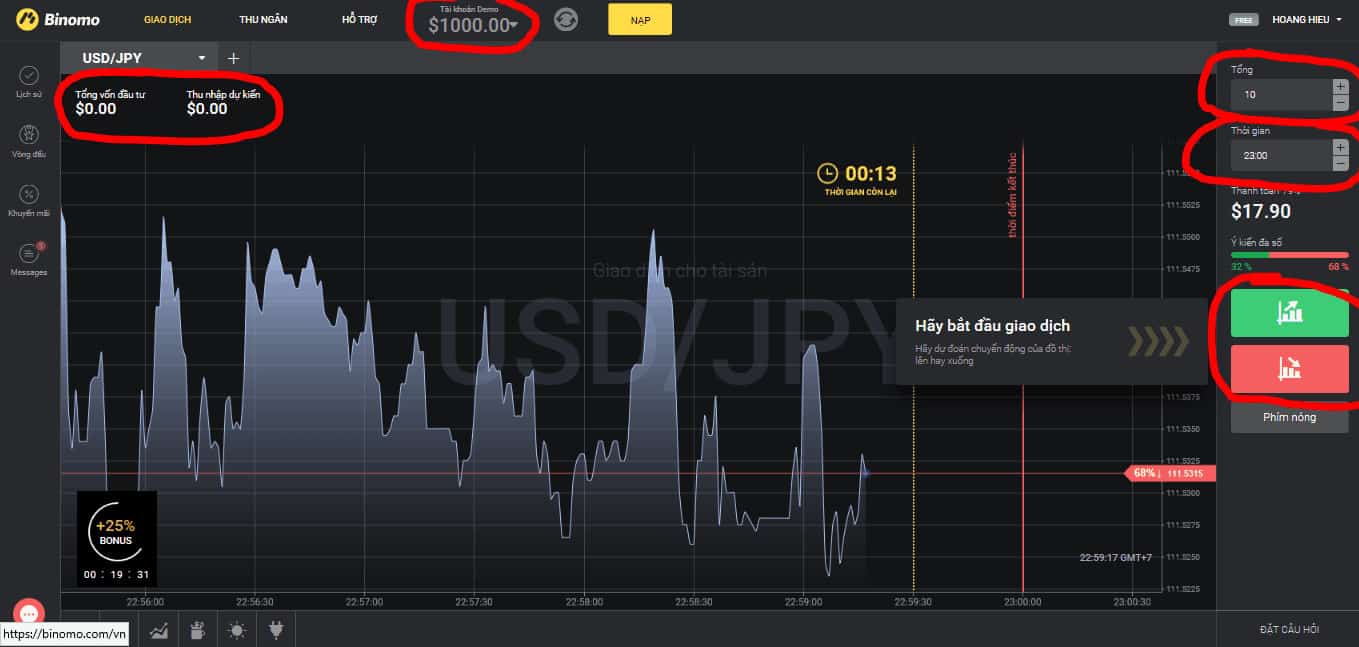Click the yellow NẠP deposit button
The height and width of the screenshot is (647, 1359).
pyautogui.click(x=640, y=19)
